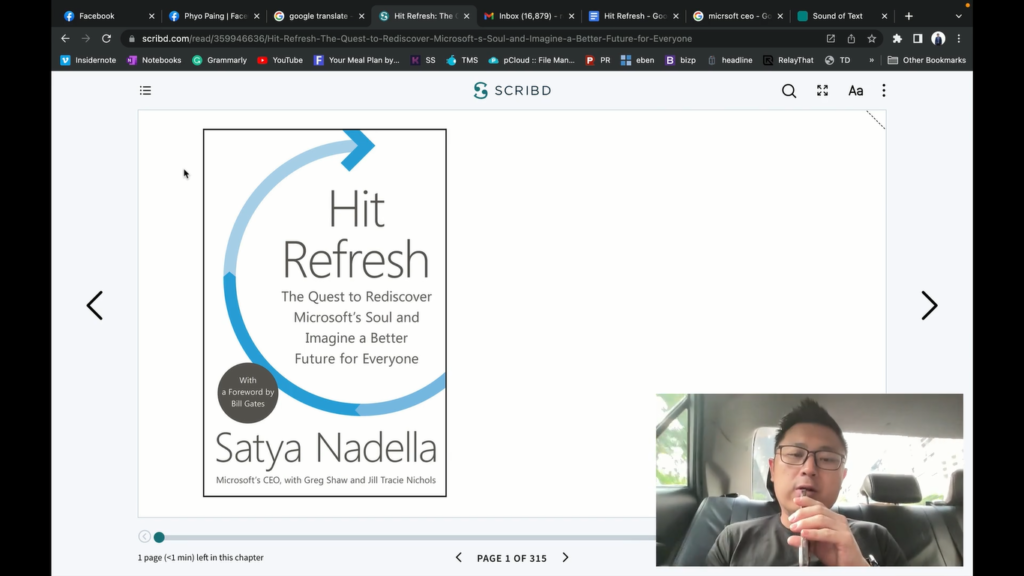Click the address bar URL
Viewport: 1024px width, 576px height.
[x=417, y=39]
